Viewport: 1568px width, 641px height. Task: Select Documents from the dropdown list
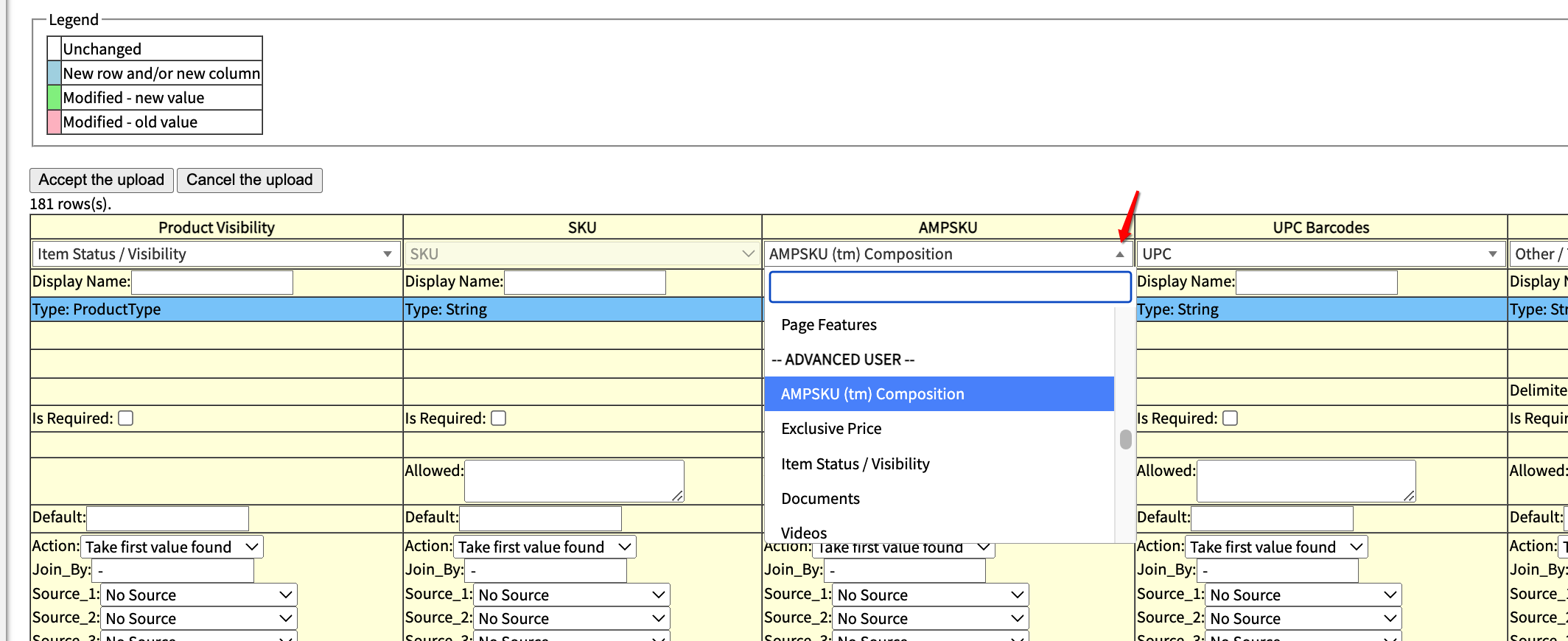click(939, 499)
